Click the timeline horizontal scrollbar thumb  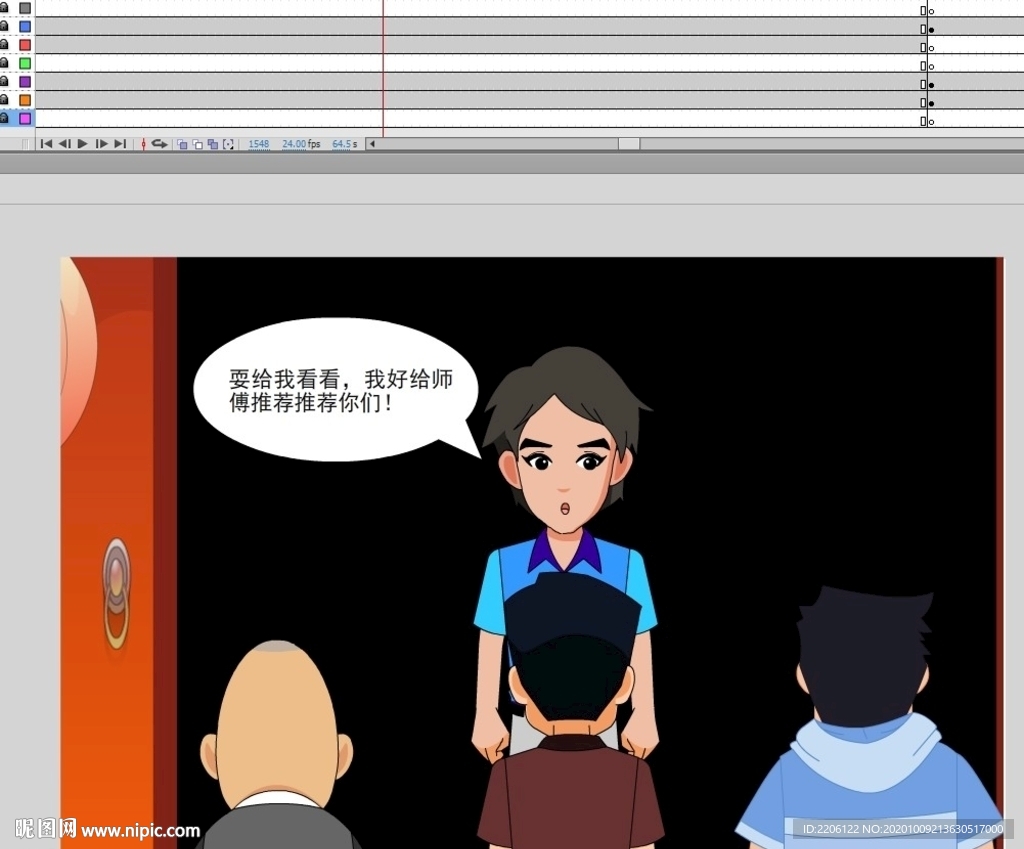coord(629,144)
